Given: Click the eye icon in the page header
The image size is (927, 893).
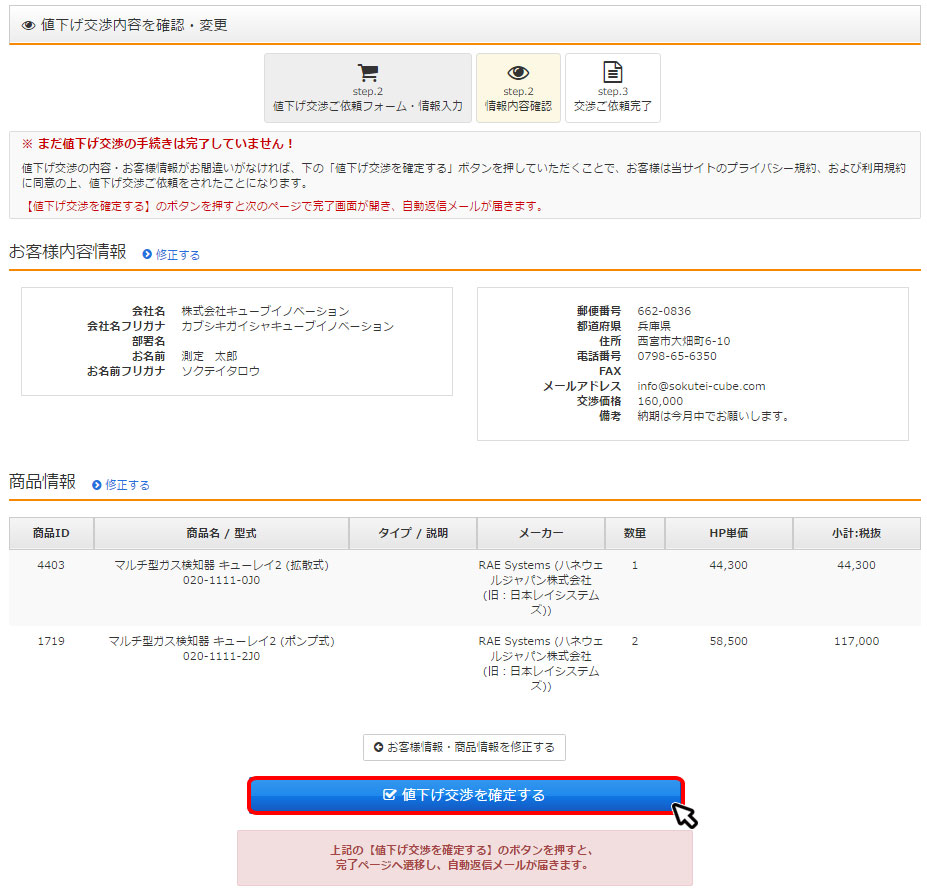Looking at the screenshot, I should [x=28, y=25].
